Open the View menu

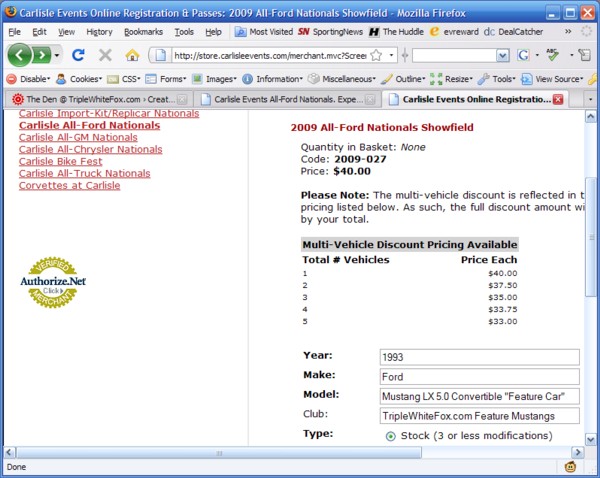click(67, 32)
